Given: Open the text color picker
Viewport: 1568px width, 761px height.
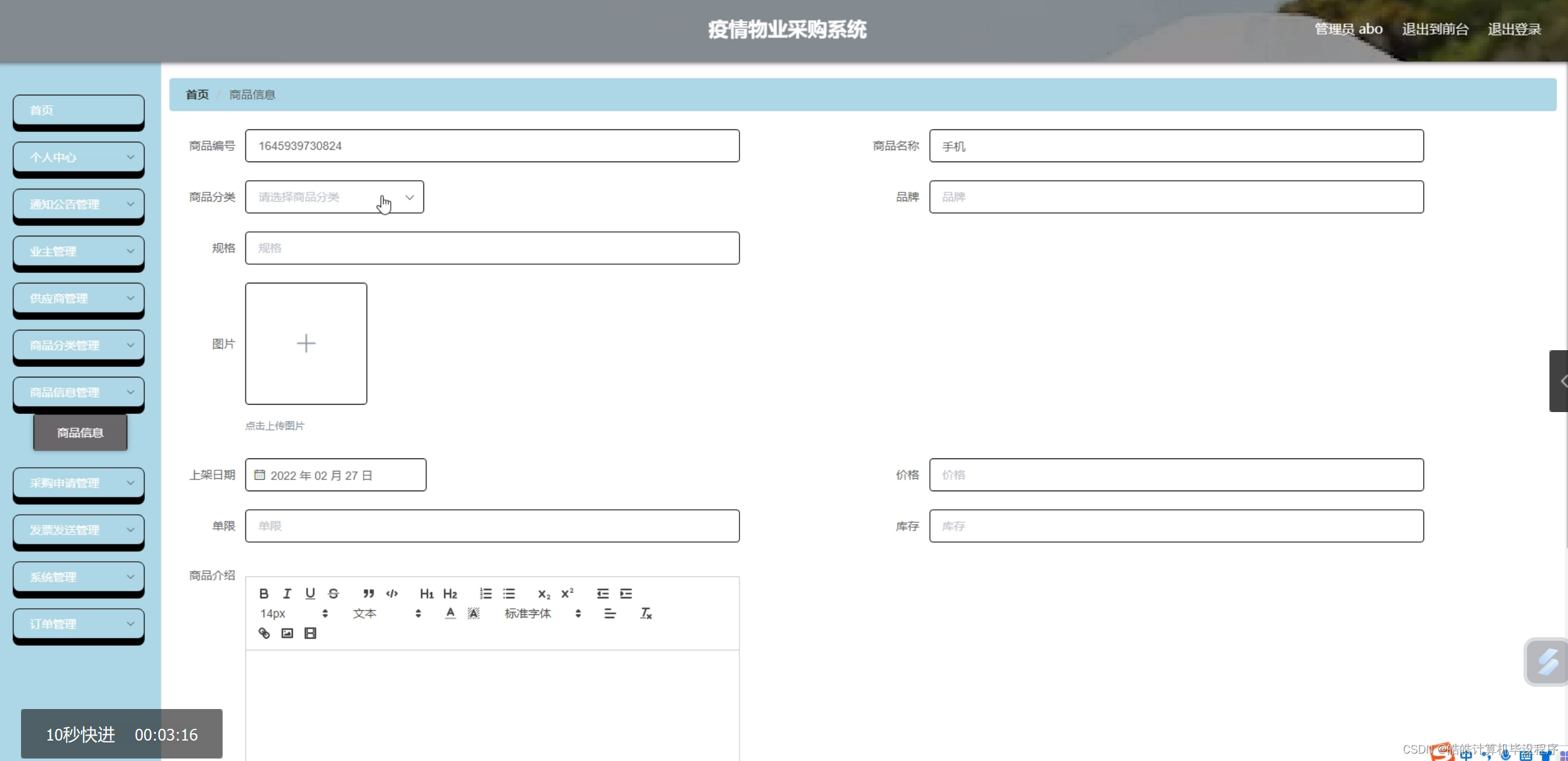Looking at the screenshot, I should (x=450, y=613).
